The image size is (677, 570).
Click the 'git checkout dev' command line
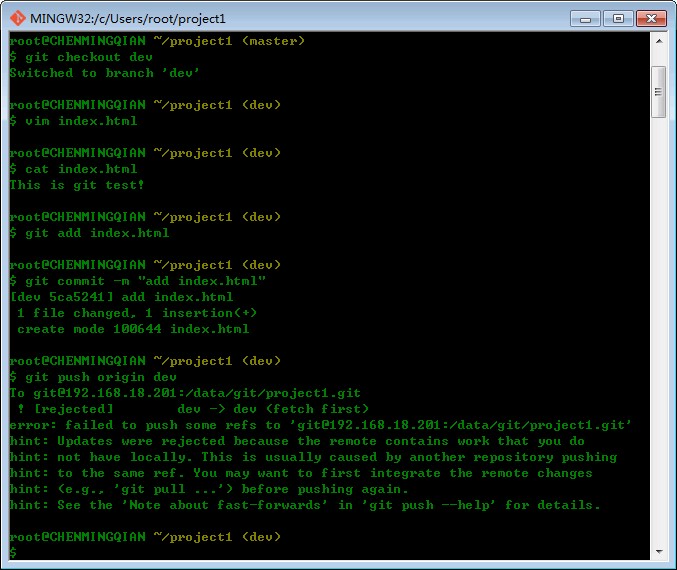click(76, 57)
